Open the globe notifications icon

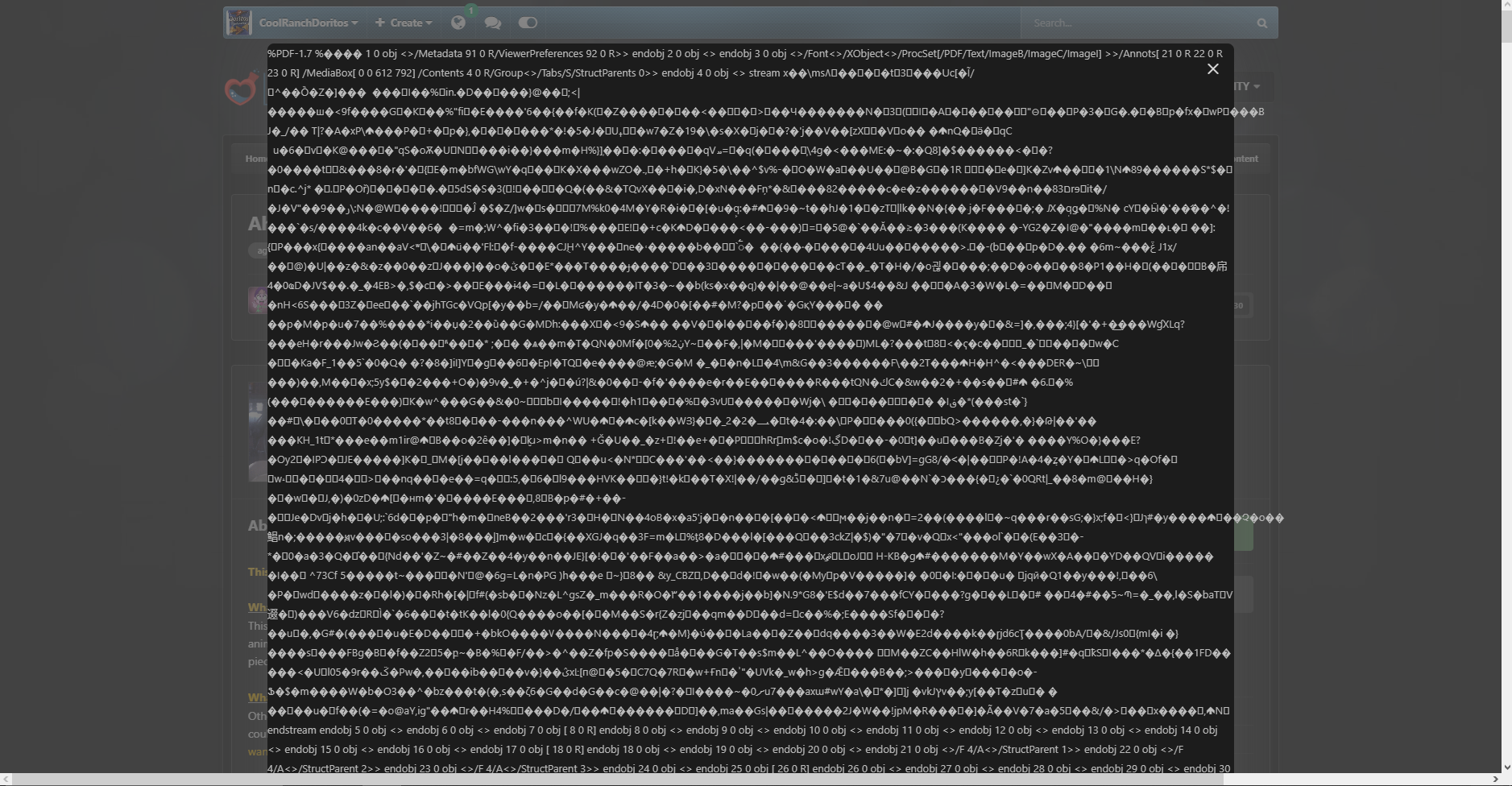tap(458, 23)
